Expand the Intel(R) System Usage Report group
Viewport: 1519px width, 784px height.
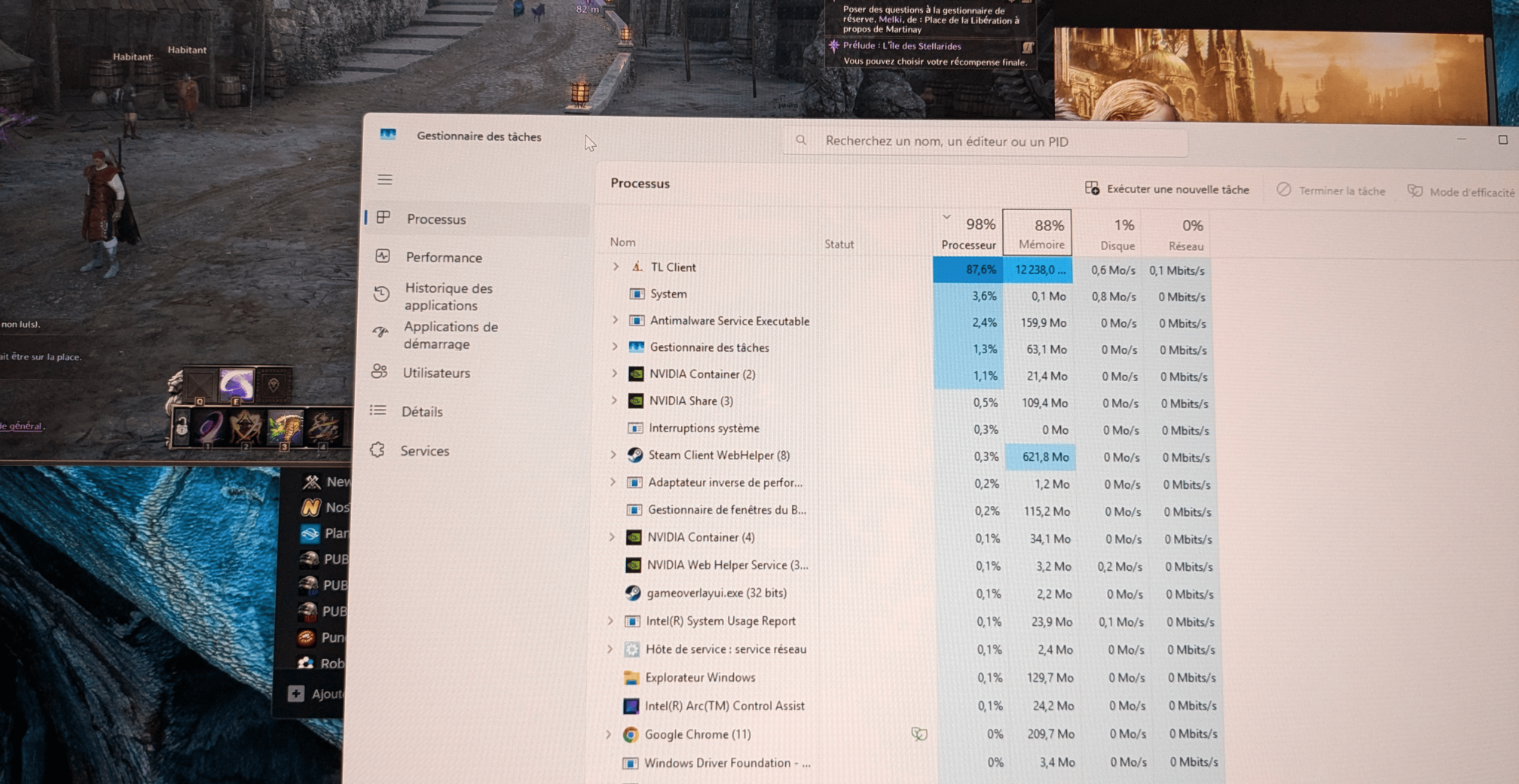click(610, 621)
